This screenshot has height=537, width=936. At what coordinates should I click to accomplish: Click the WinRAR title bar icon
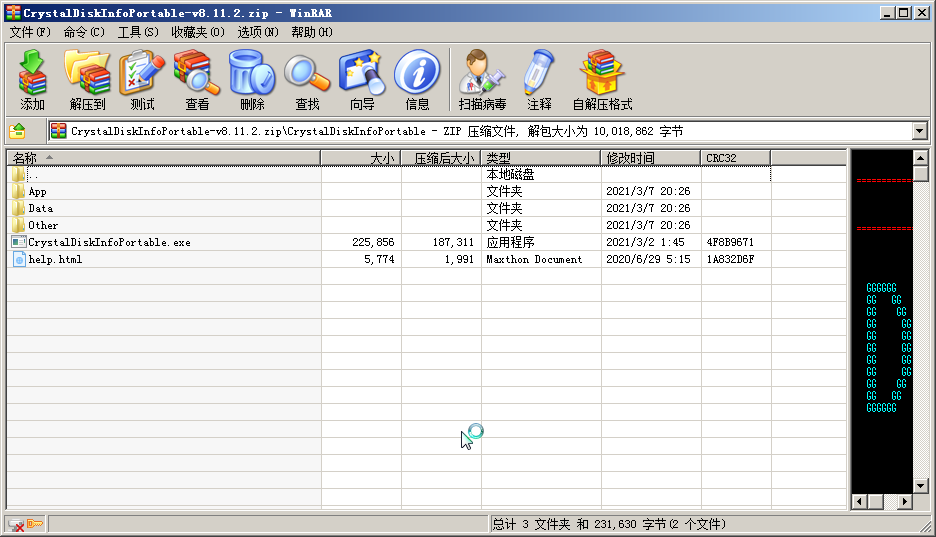[13, 13]
